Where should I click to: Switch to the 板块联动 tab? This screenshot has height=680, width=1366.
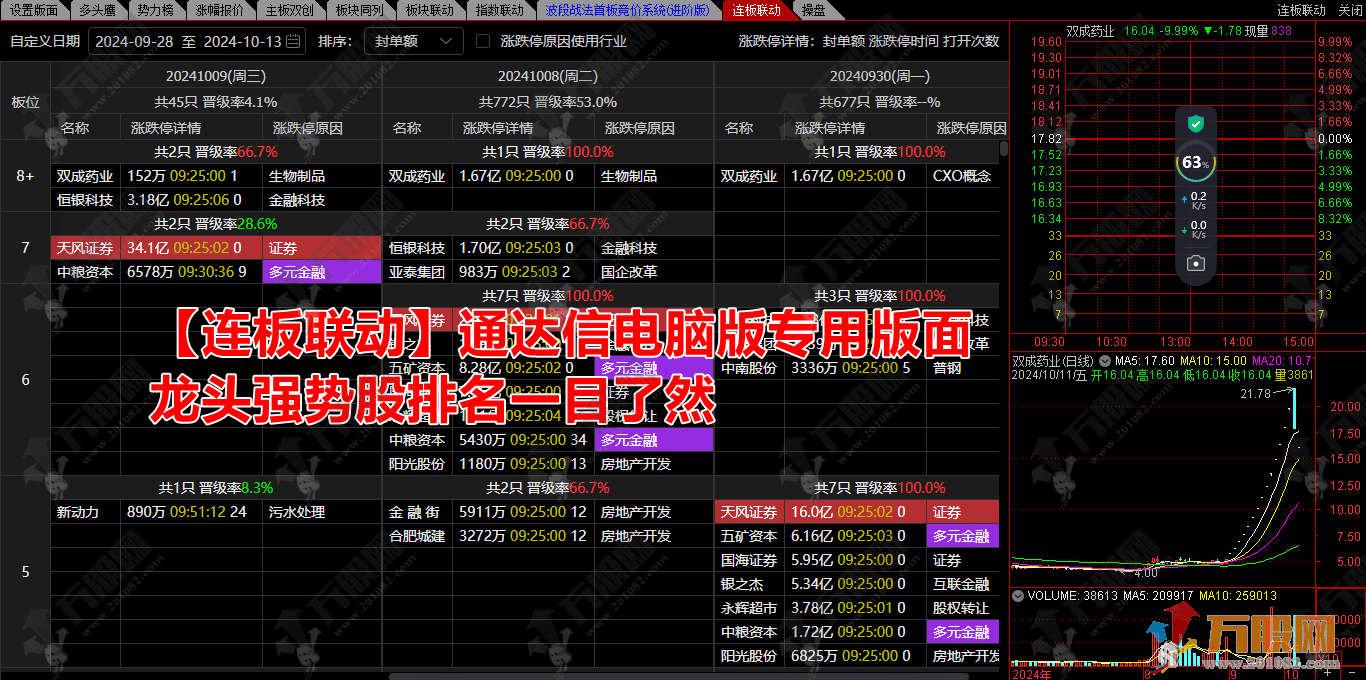(x=429, y=10)
